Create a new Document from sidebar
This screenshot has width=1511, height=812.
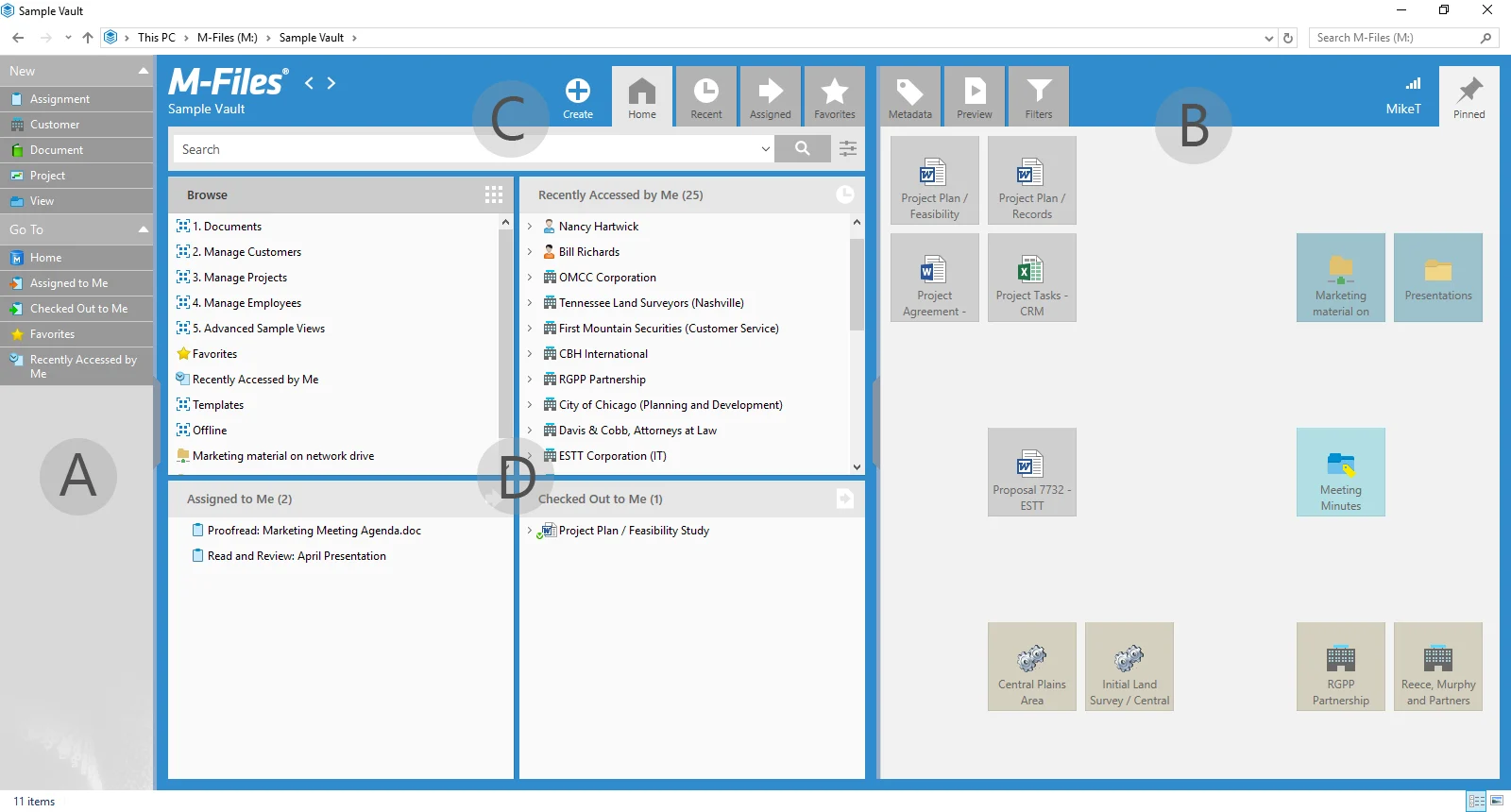(76, 150)
